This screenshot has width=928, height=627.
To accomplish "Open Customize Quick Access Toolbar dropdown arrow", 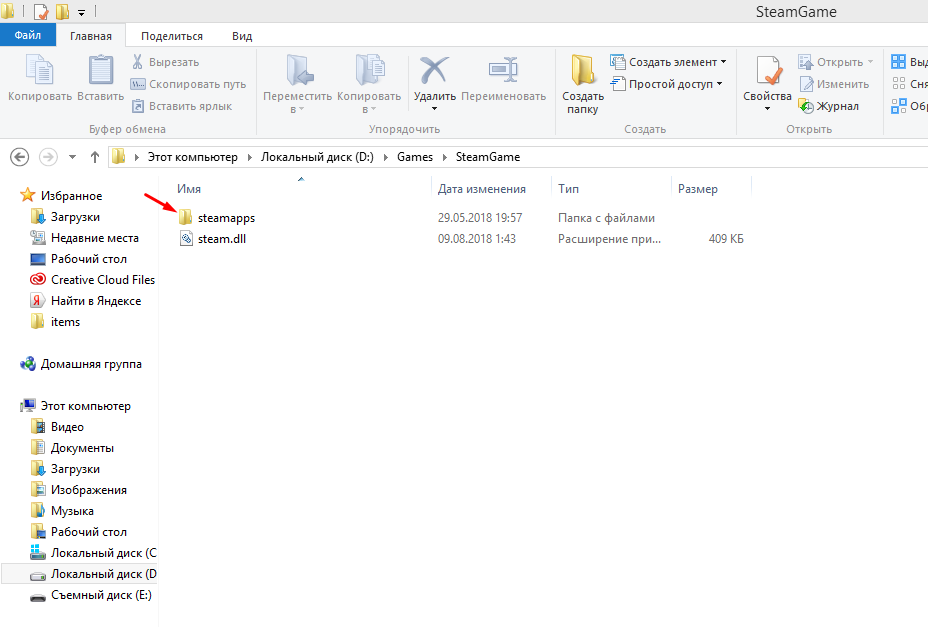I will [x=82, y=12].
